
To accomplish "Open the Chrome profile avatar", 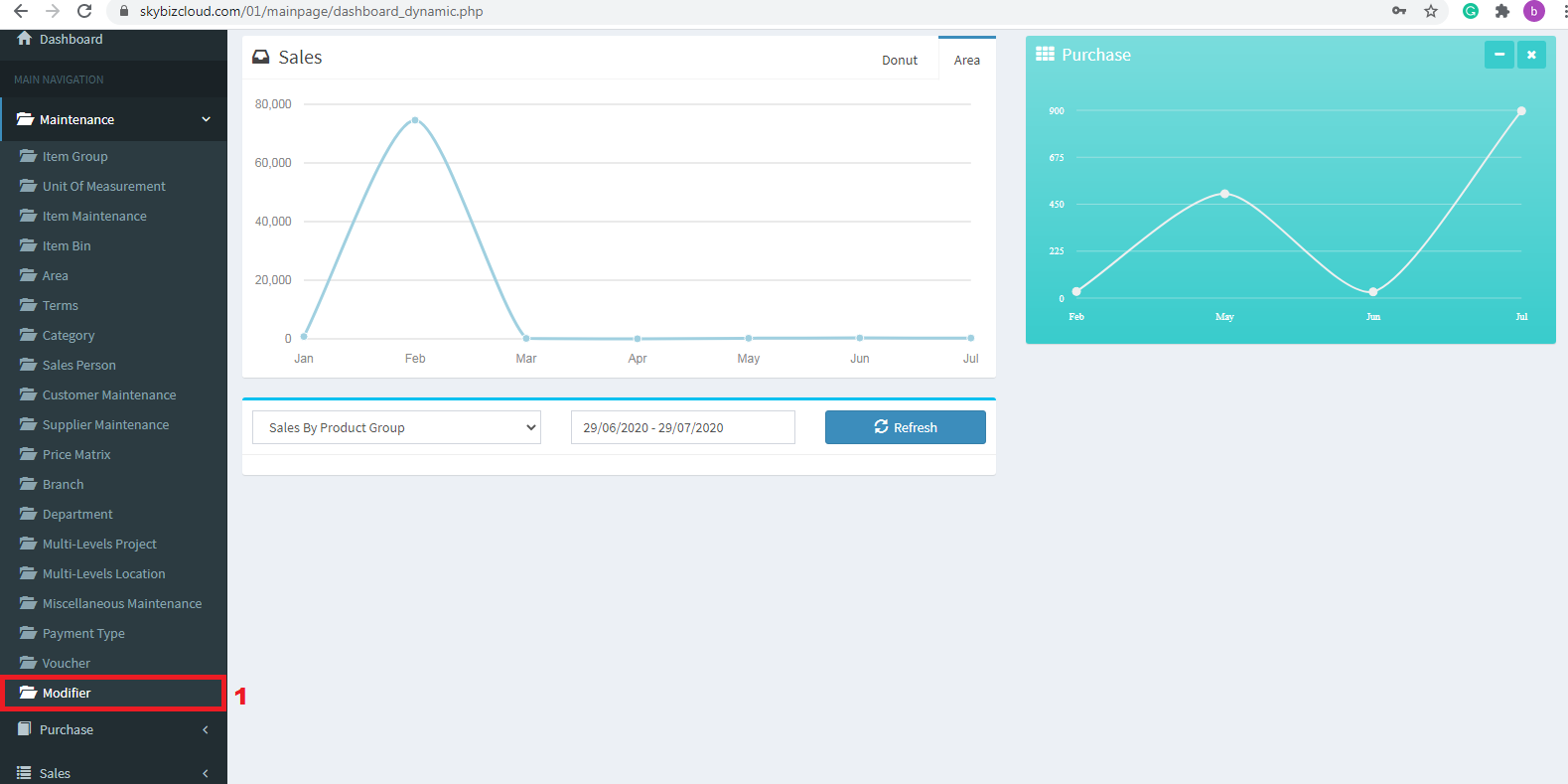I will [x=1534, y=11].
